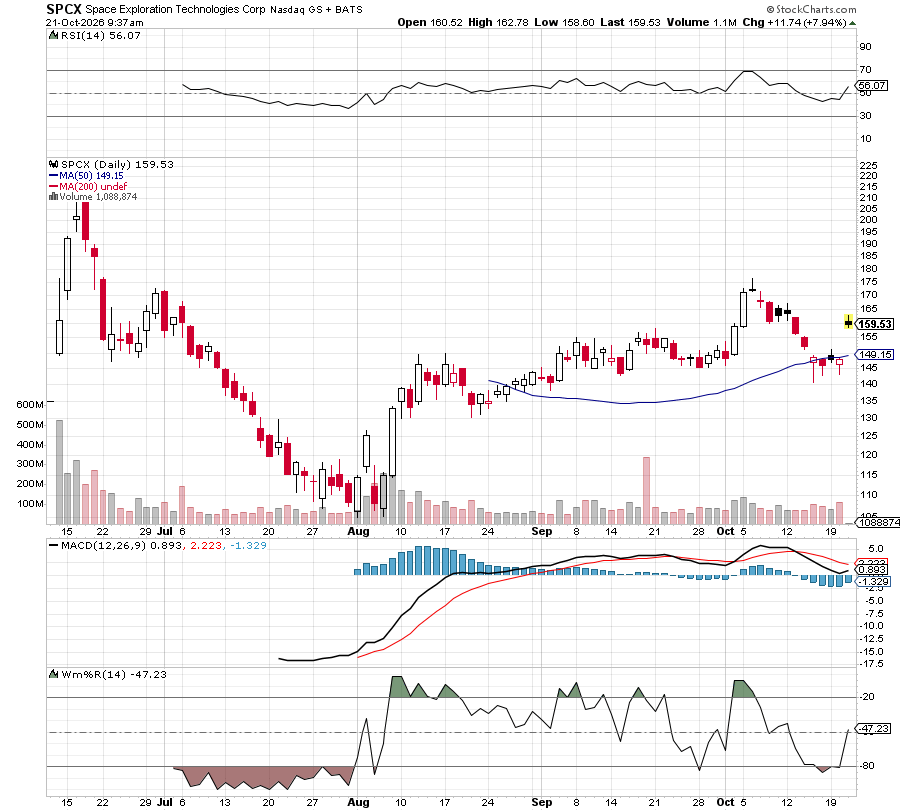Click the -1.329 tag on the MACD axis
The image size is (900, 811).
point(874,582)
